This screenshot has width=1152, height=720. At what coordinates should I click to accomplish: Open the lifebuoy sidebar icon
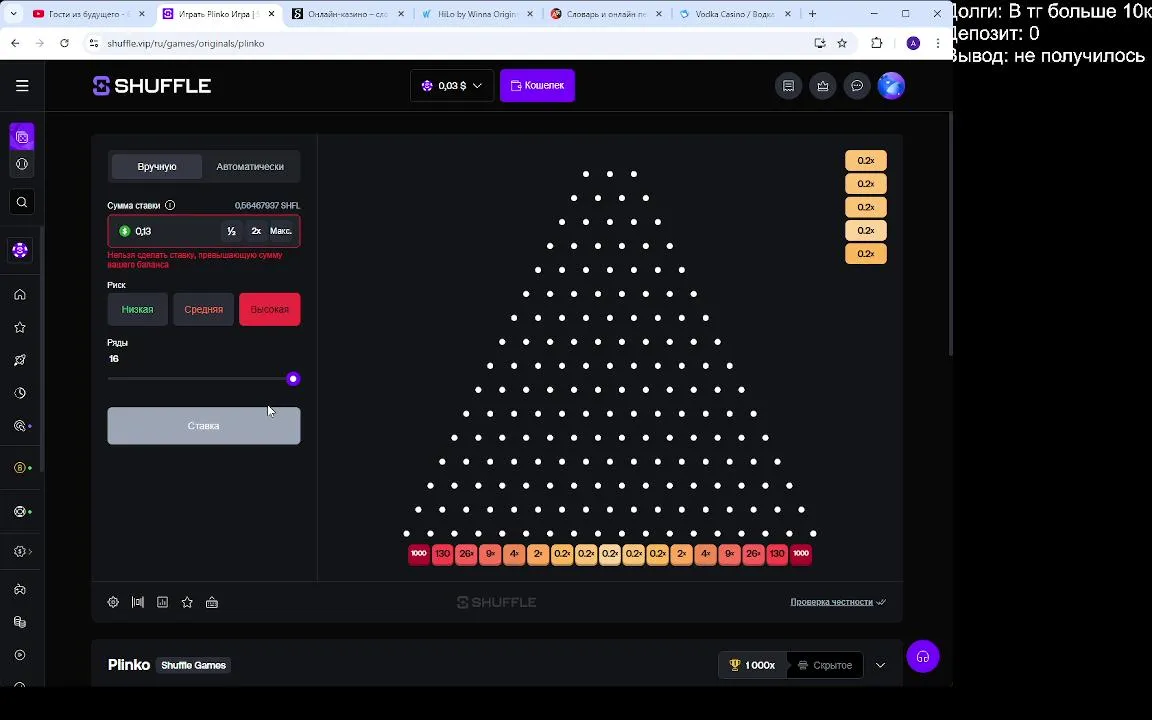(20, 511)
